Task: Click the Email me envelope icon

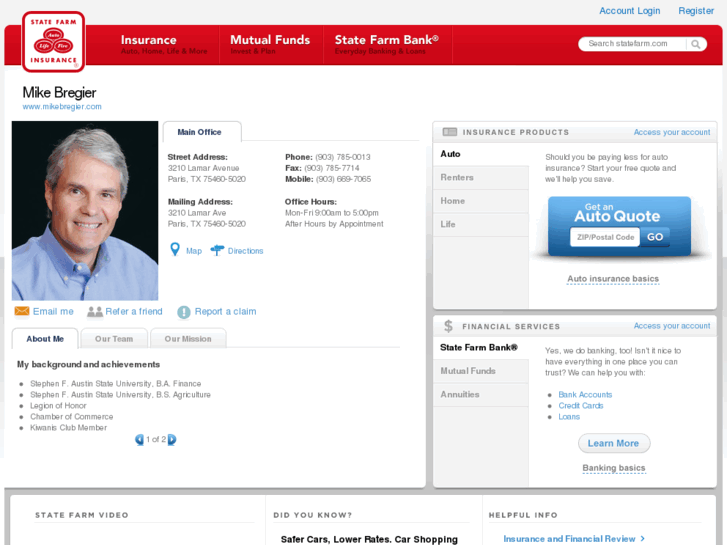Action: point(22,311)
